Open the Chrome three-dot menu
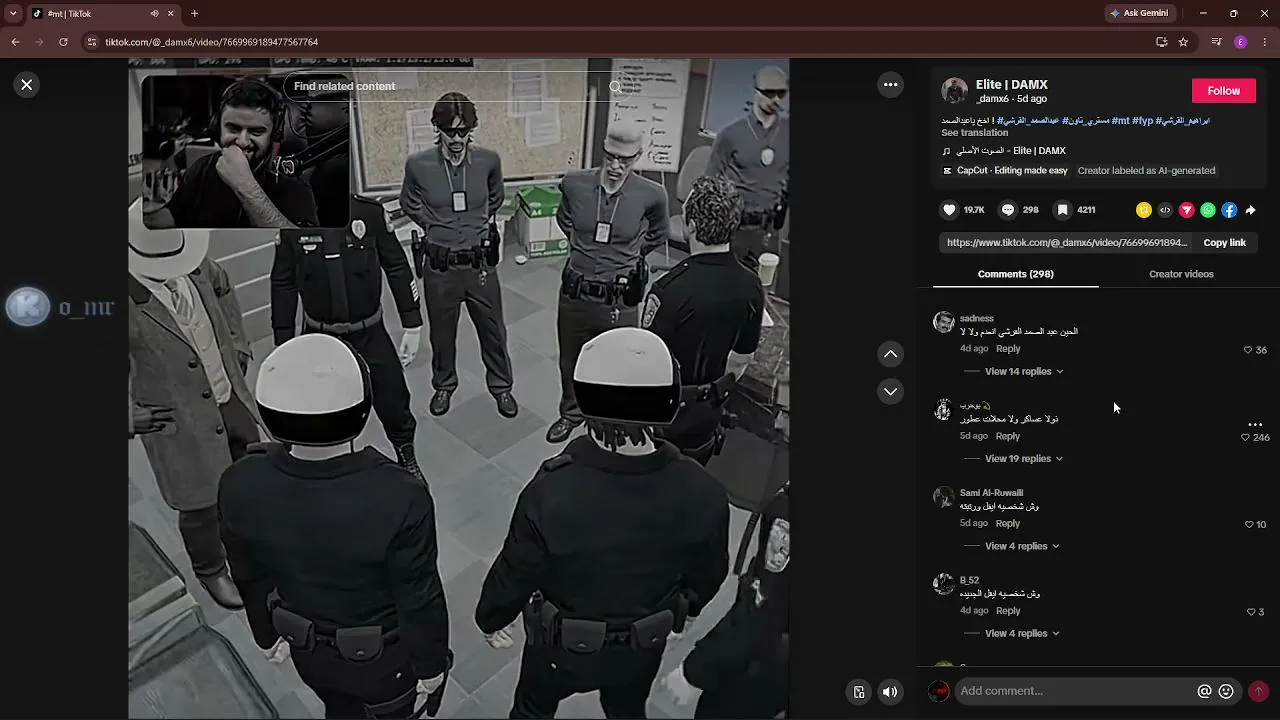1280x720 pixels. pyautogui.click(x=1265, y=42)
